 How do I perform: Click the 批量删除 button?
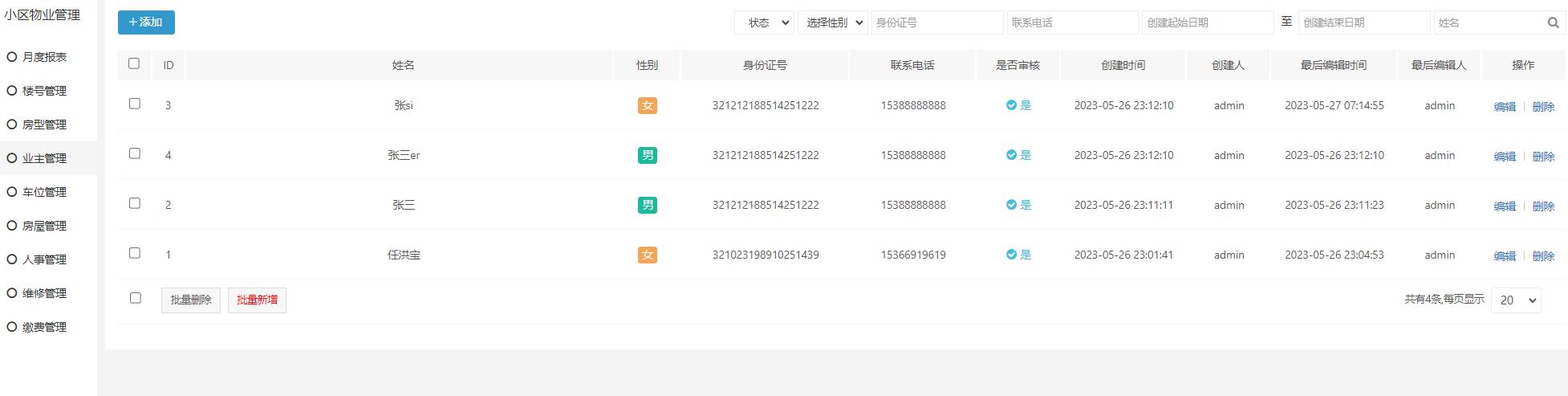[191, 300]
